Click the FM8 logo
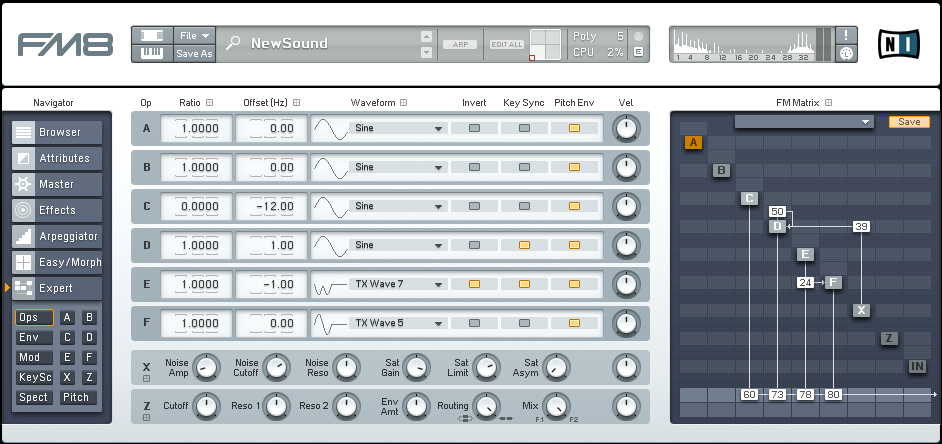Viewport: 942px width, 444px height. tap(65, 45)
